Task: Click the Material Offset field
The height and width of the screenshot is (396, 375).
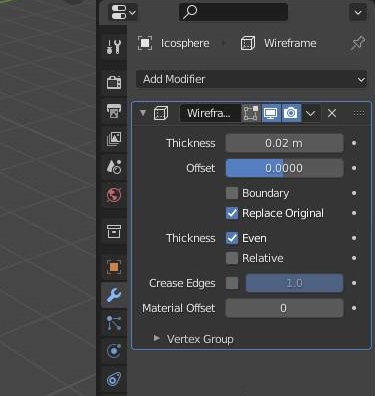Action: [284, 308]
